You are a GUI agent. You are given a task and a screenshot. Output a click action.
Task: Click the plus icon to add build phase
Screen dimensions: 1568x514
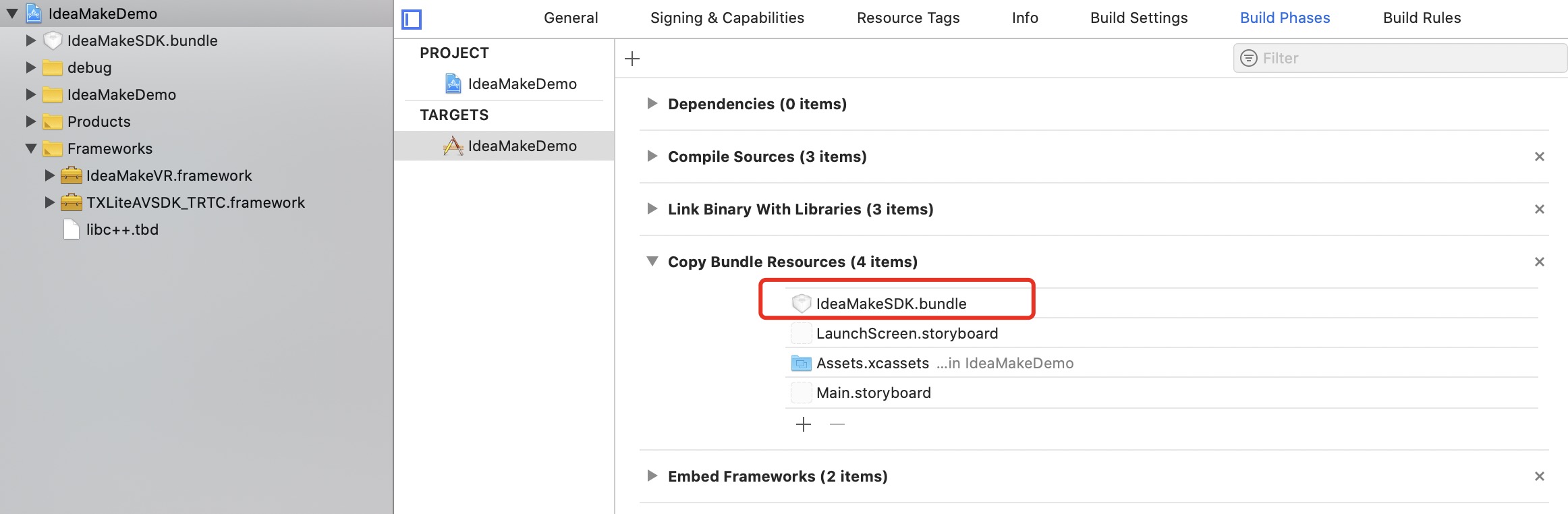pyautogui.click(x=632, y=59)
